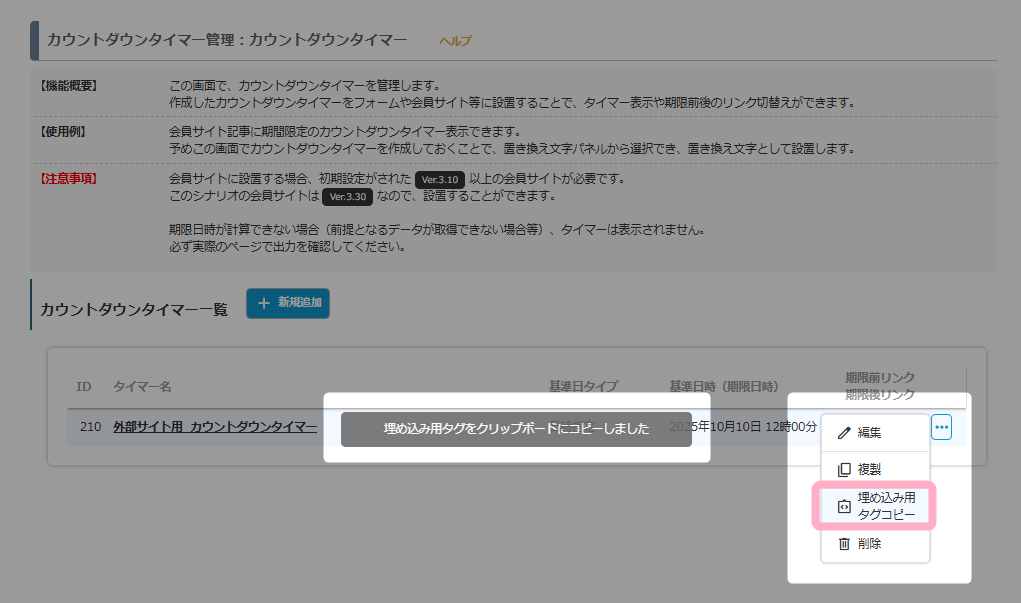
Task: Click the ID column header
Action: [x=84, y=386]
